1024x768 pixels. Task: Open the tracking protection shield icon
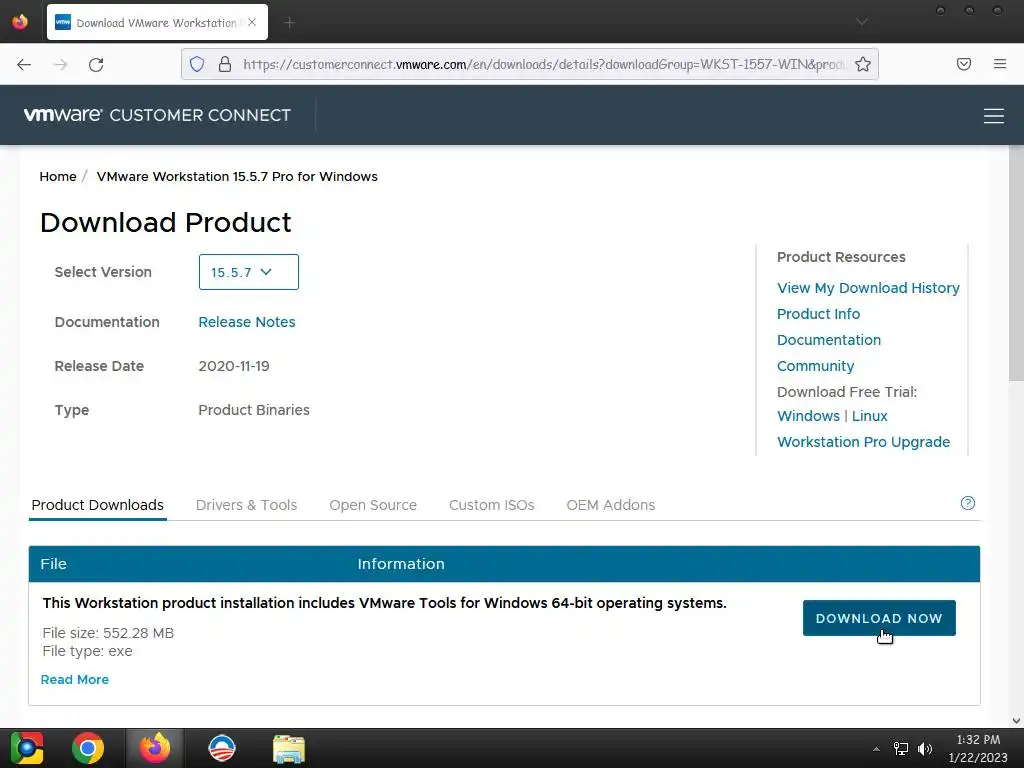tap(197, 64)
